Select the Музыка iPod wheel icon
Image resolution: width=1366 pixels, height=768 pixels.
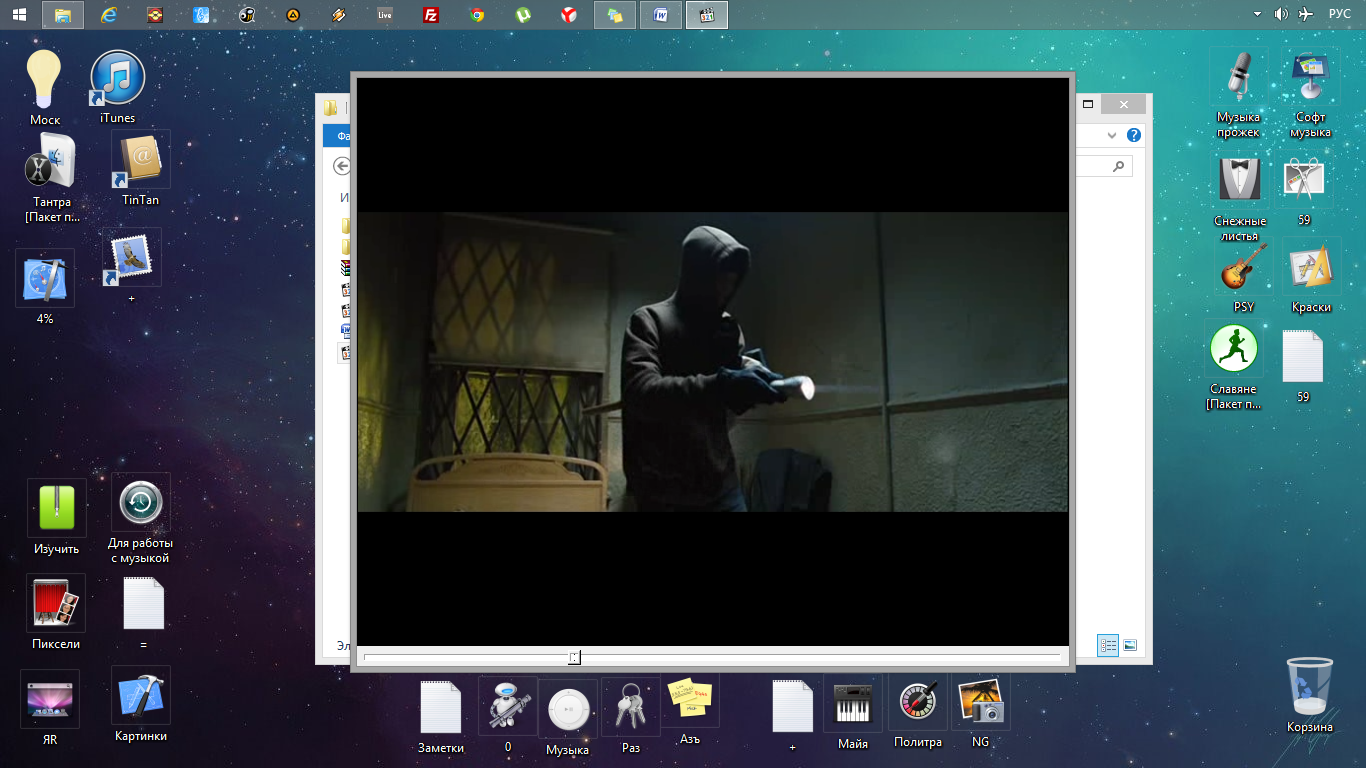(568, 718)
